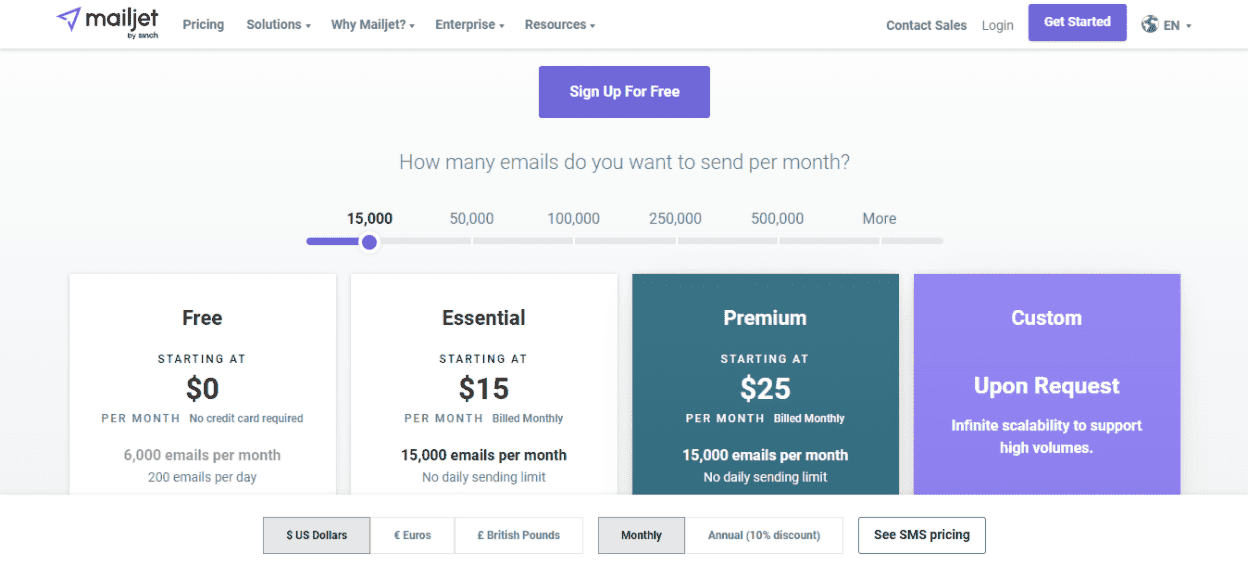Choose Annual (10% discount) billing
Image resolution: width=1250 pixels, height=568 pixels.
coord(764,535)
